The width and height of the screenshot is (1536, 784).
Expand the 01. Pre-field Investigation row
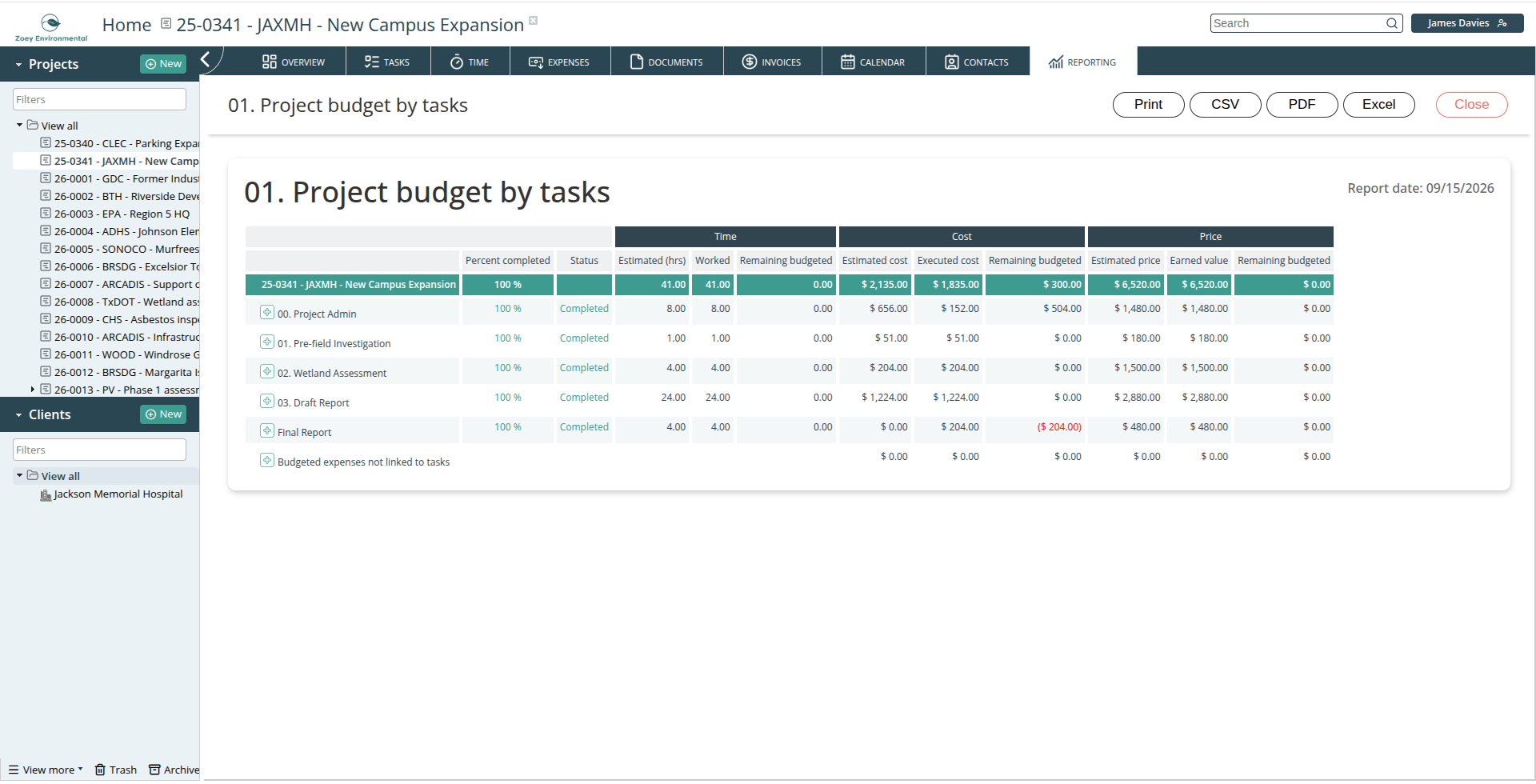(267, 342)
